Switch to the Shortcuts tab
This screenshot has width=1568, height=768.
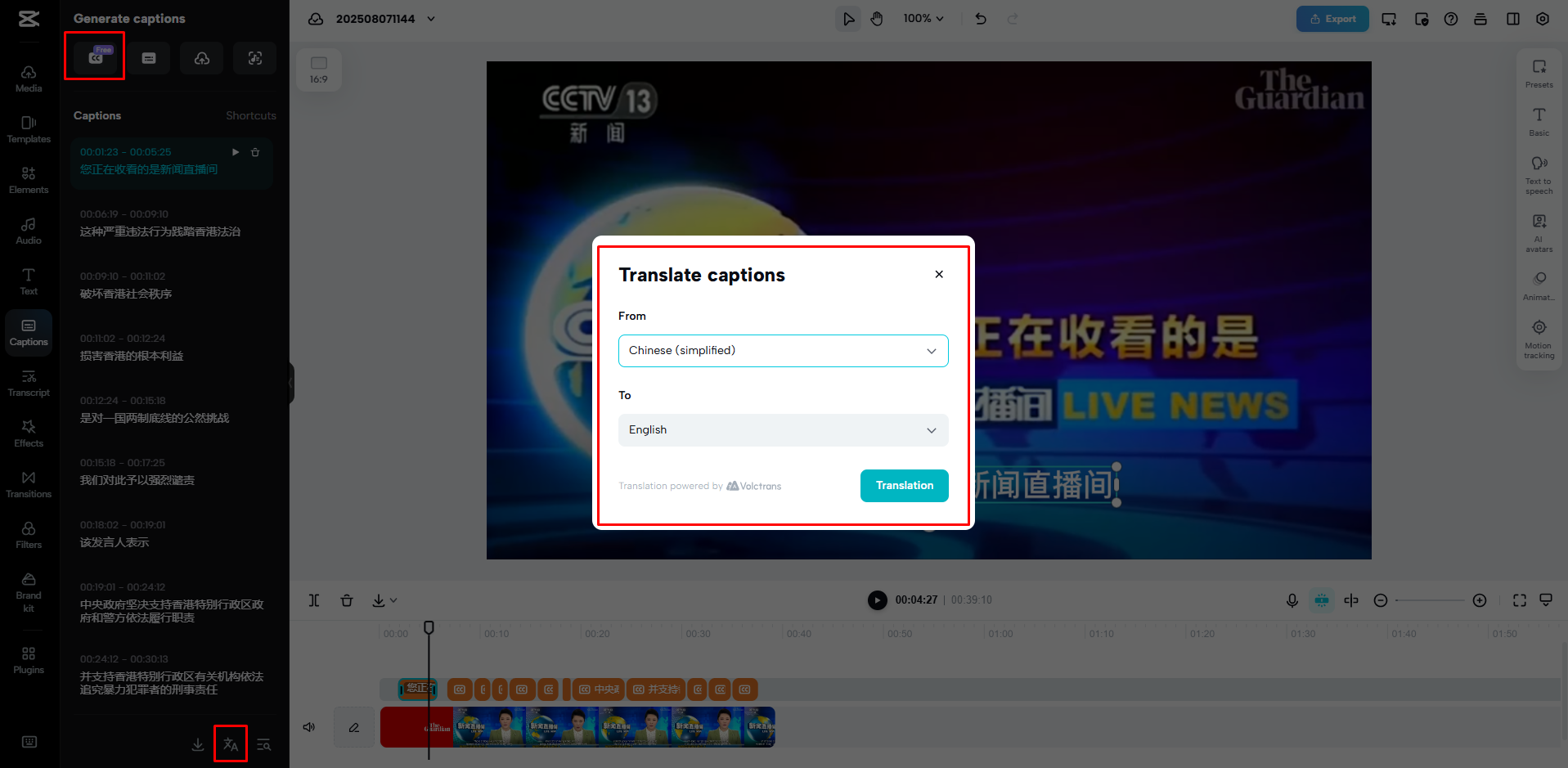point(250,115)
